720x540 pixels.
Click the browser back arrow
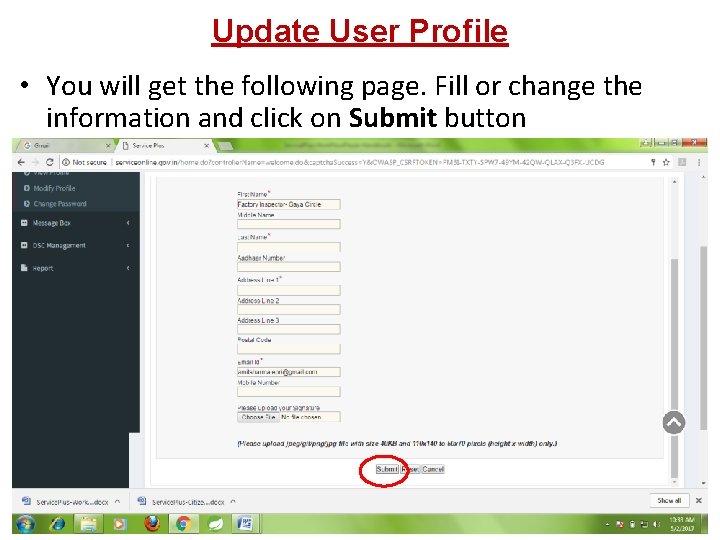coord(21,162)
